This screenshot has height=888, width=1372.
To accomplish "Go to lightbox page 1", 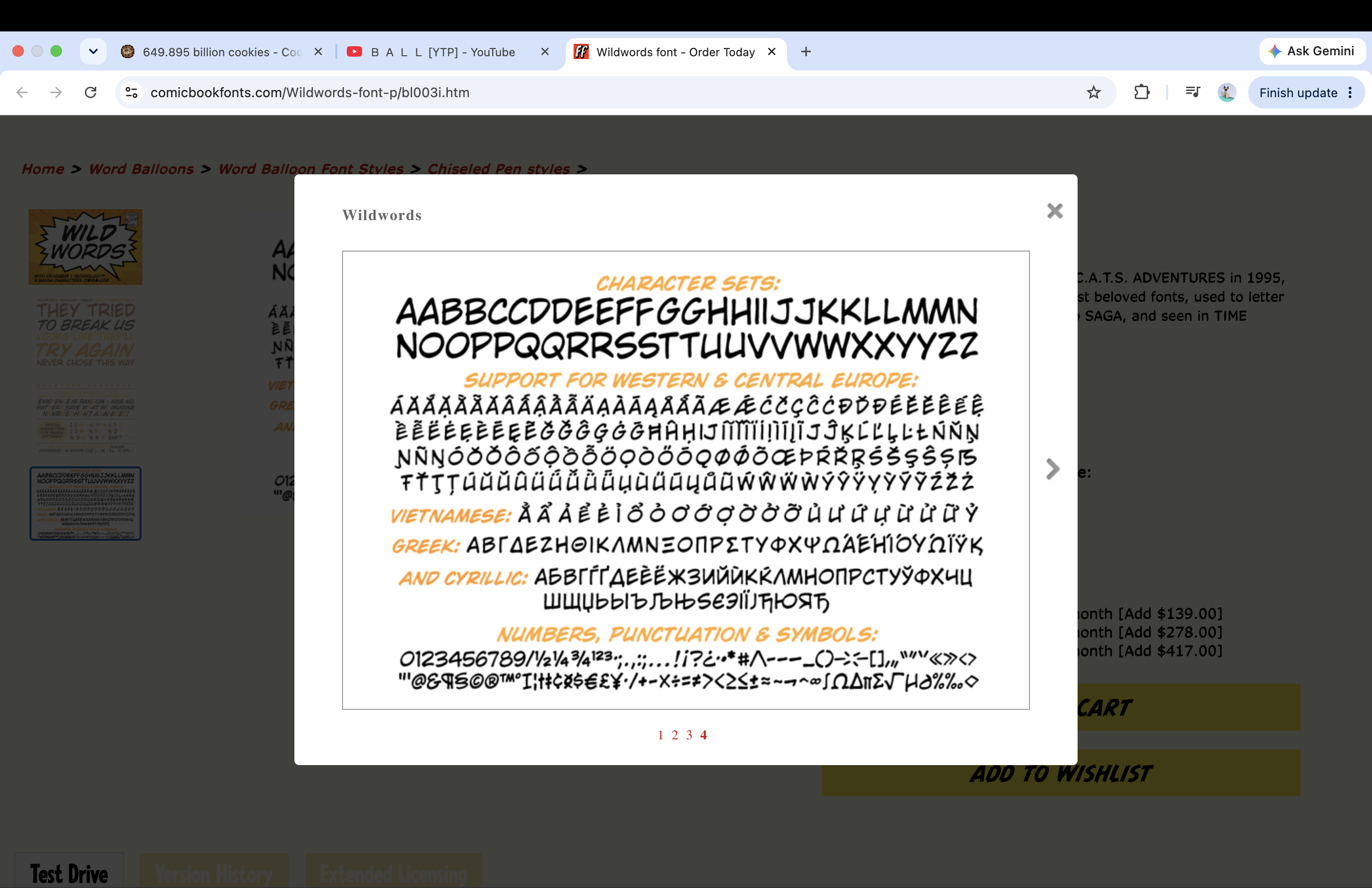I will (661, 735).
